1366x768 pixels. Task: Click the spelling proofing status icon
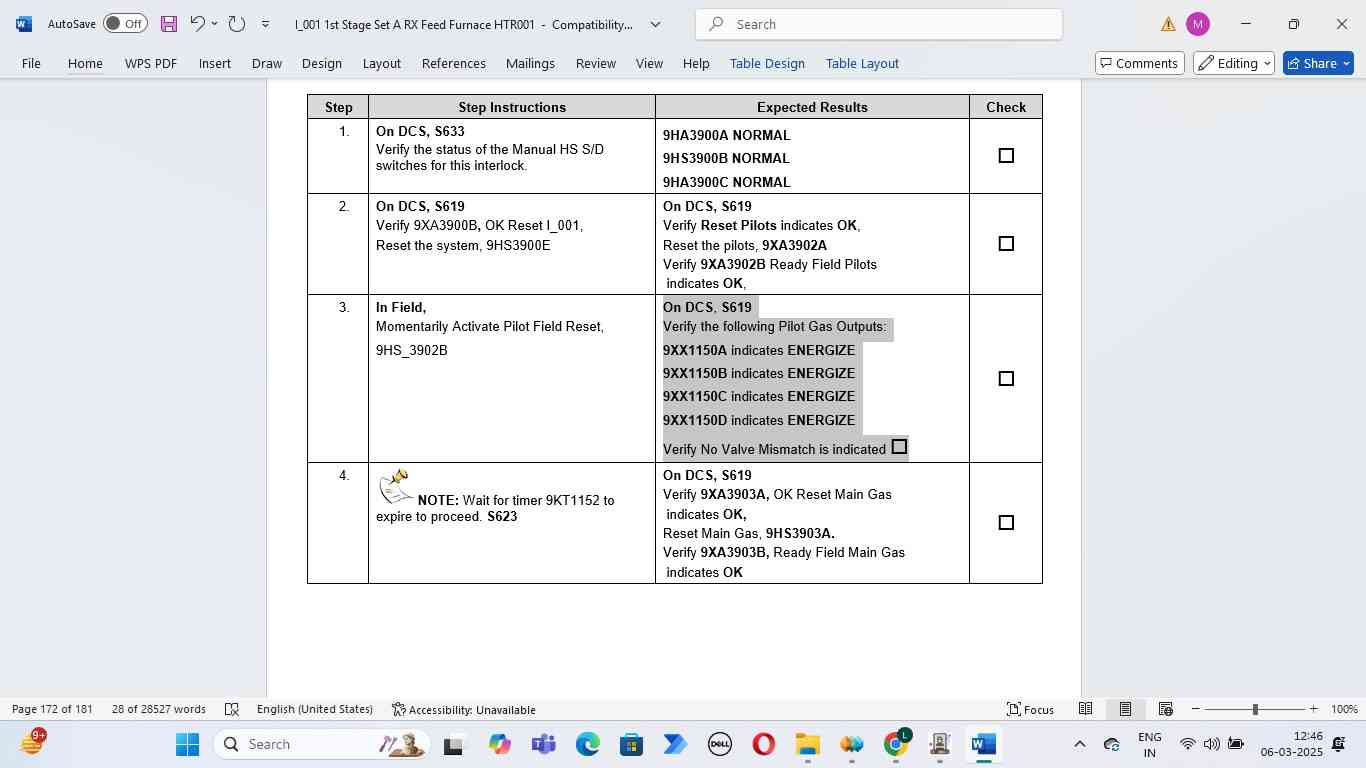232,709
